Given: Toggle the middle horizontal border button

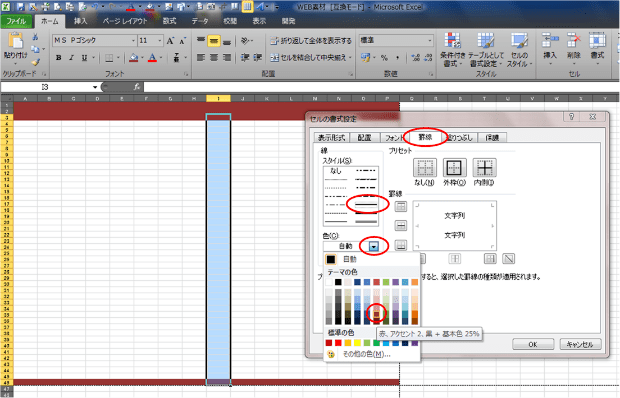Looking at the screenshot, I should (401, 225).
